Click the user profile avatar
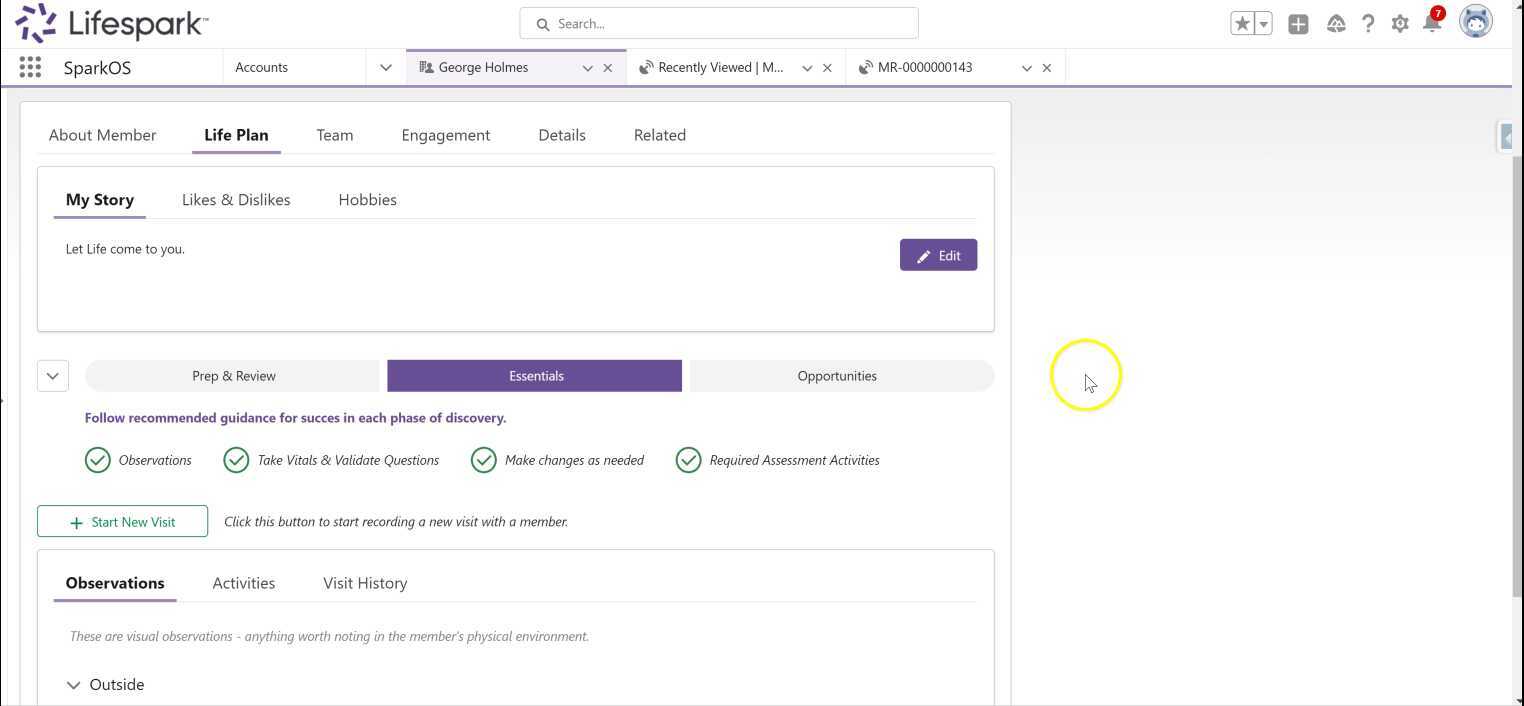This screenshot has width=1524, height=706. [x=1476, y=22]
